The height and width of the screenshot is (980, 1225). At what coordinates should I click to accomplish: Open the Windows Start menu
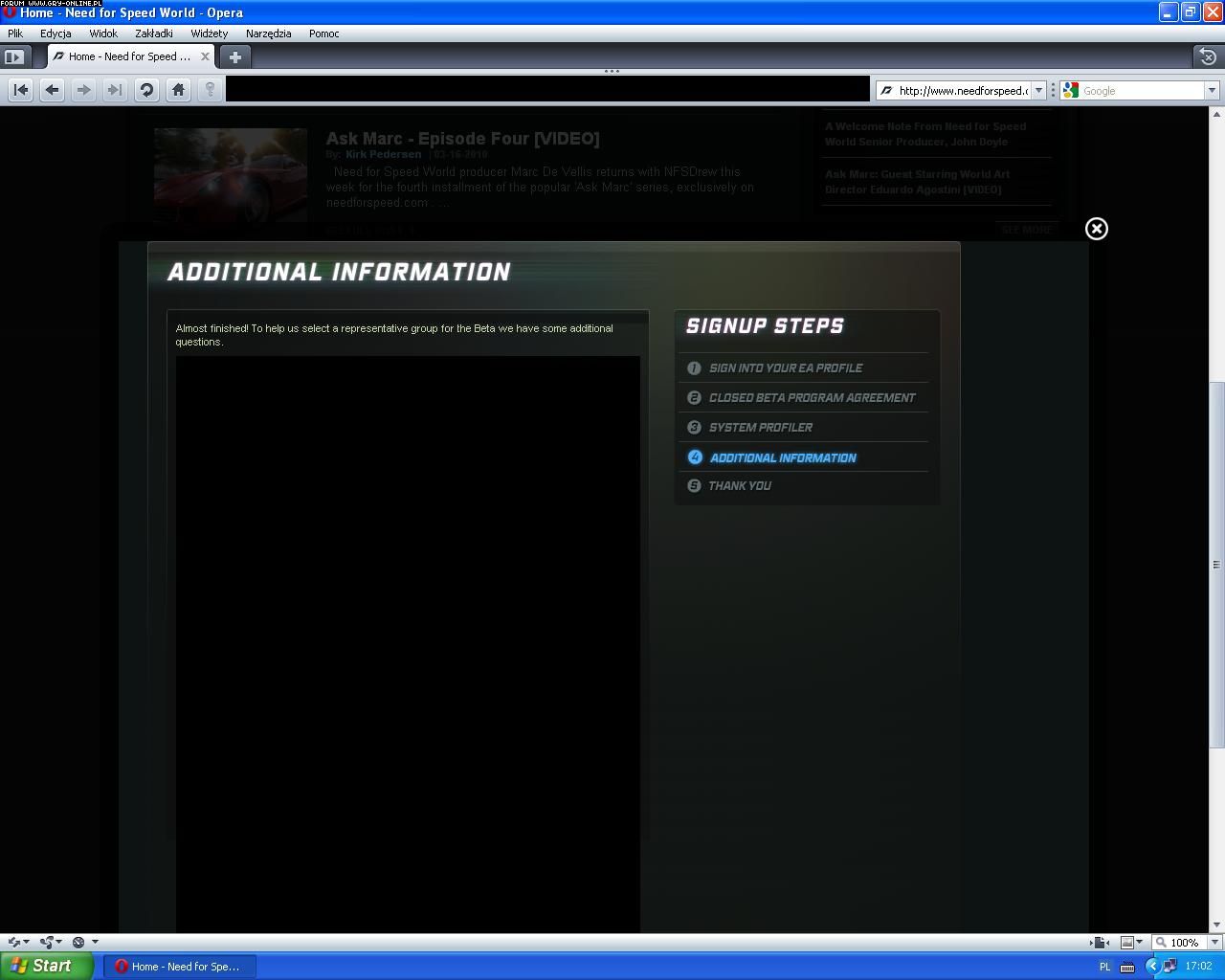click(x=46, y=966)
